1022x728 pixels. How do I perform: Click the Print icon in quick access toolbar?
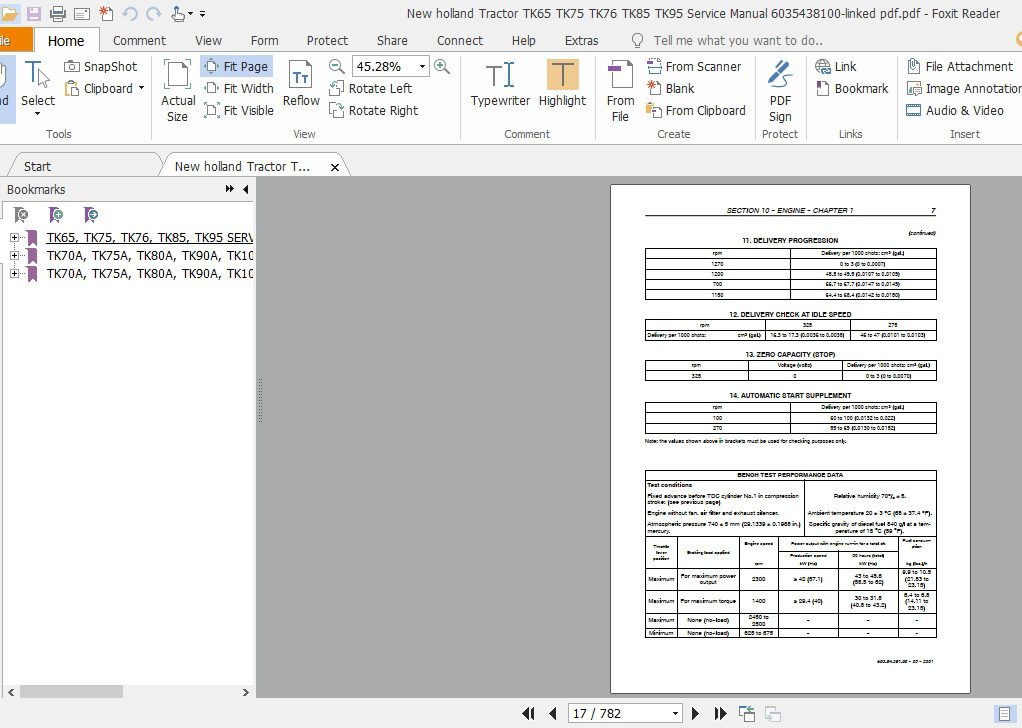(58, 13)
